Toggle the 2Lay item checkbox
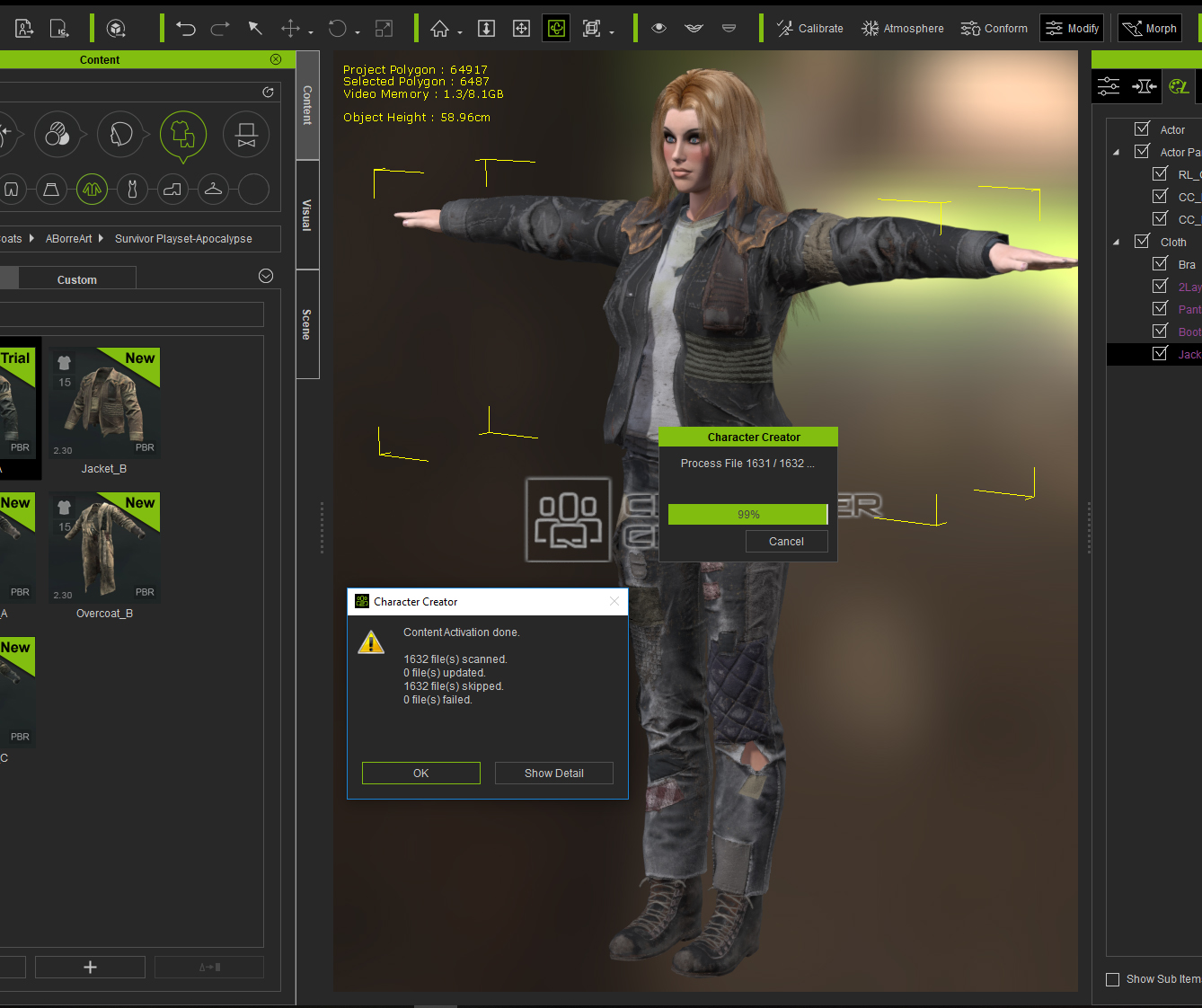The width and height of the screenshot is (1202, 1008). pos(1160,286)
